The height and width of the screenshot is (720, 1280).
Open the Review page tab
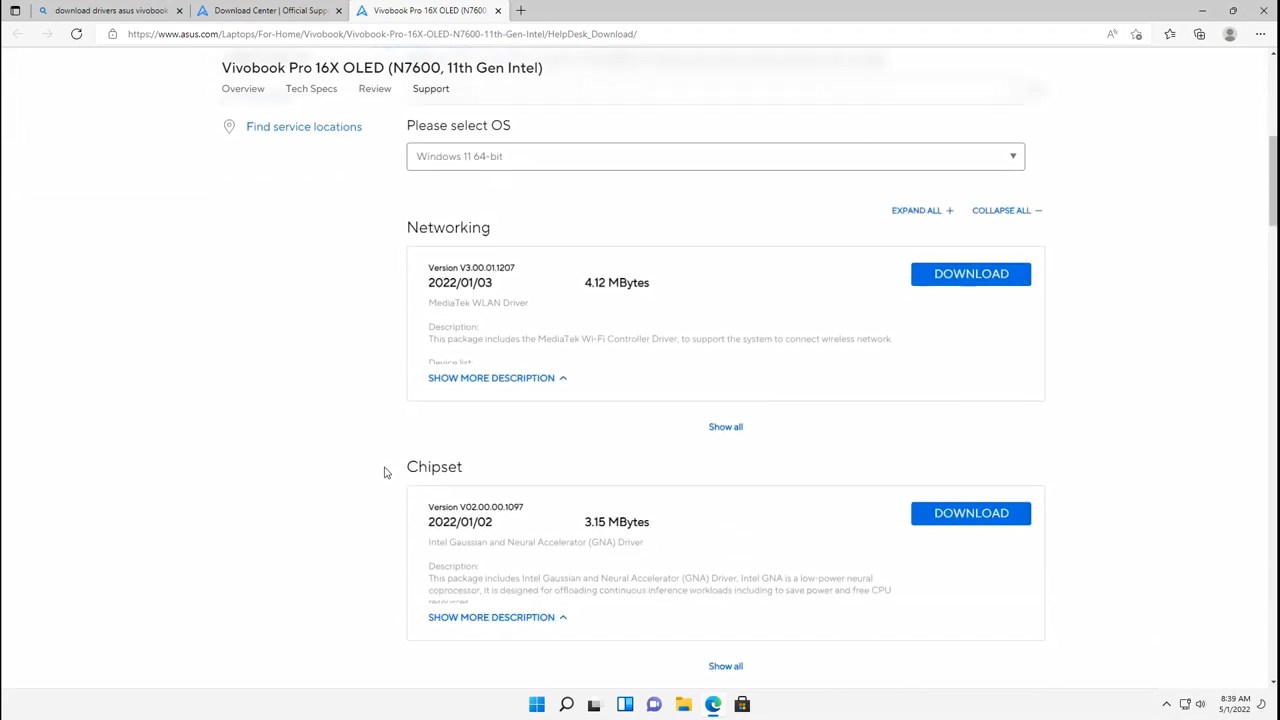coord(375,89)
